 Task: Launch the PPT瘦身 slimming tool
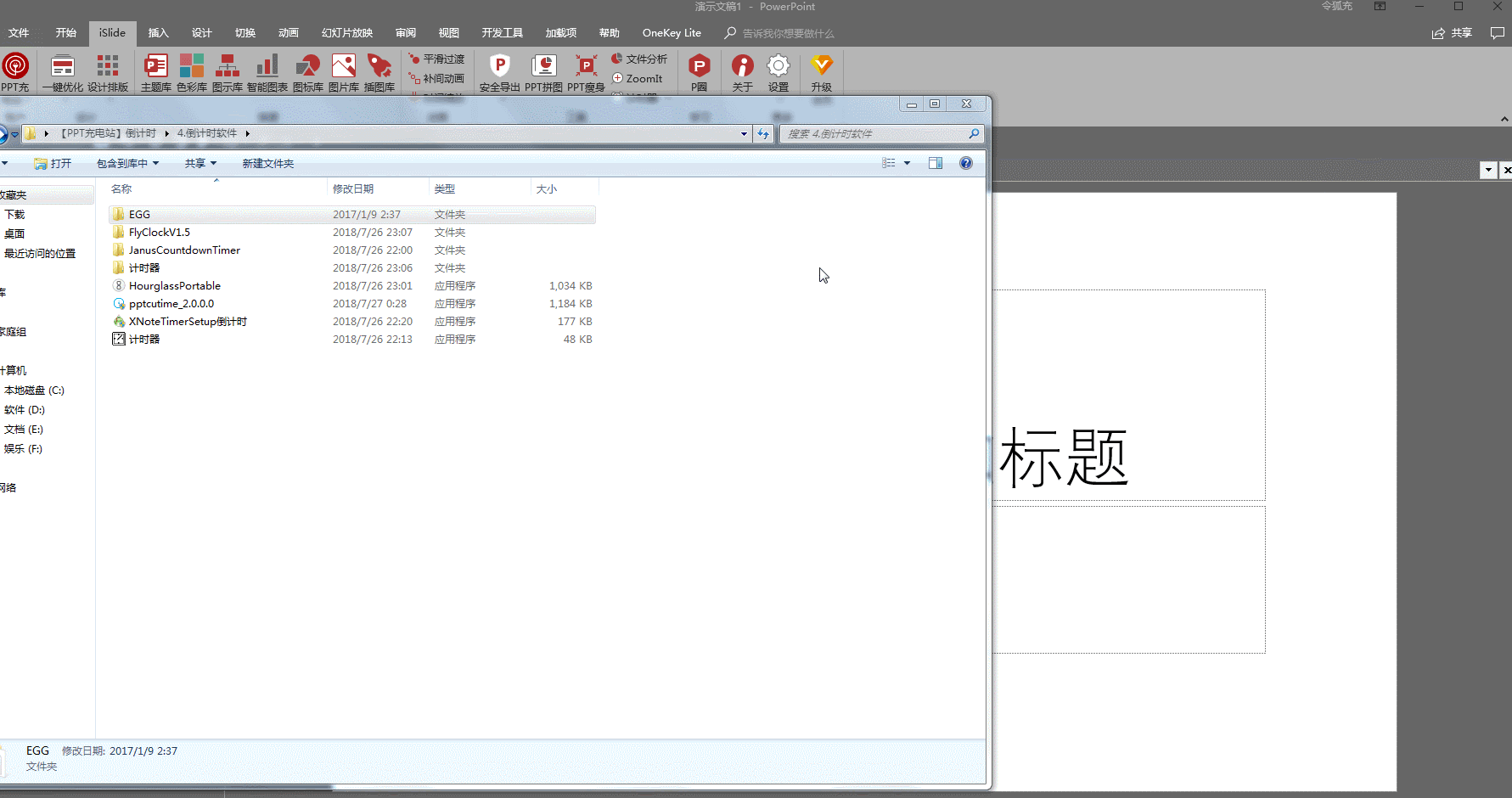tap(586, 72)
